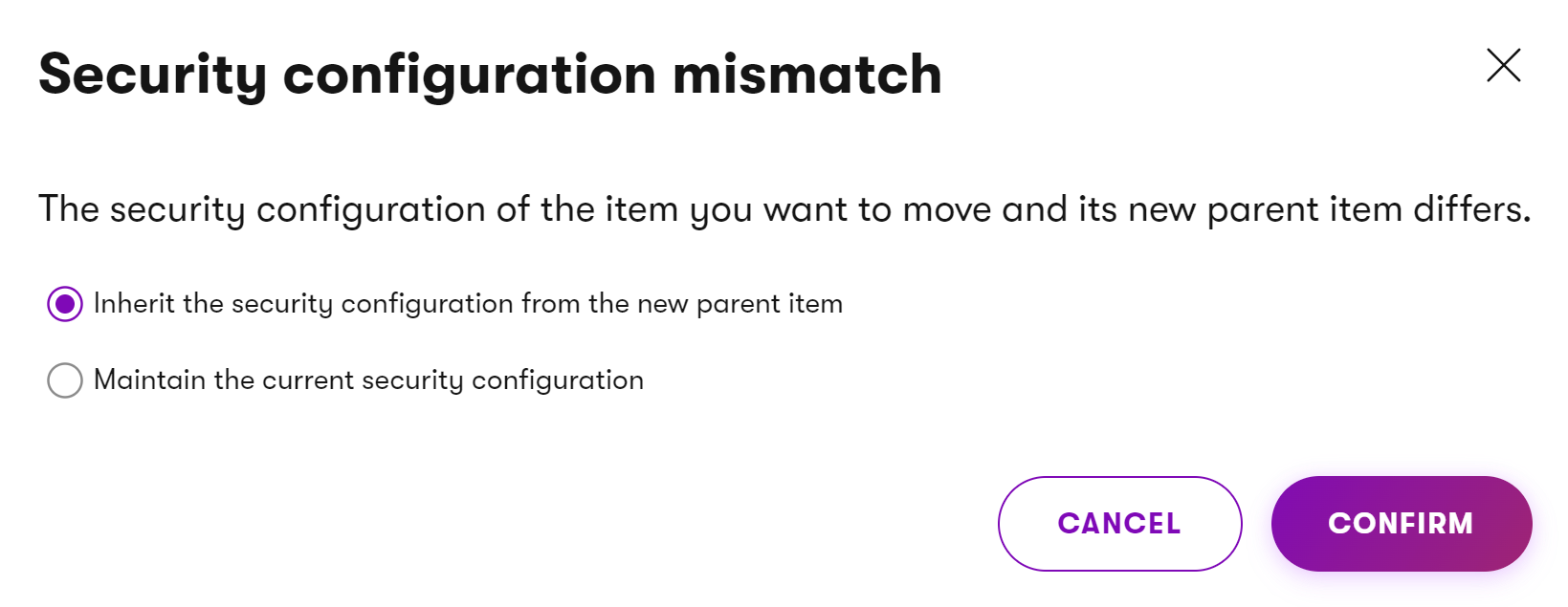Choose the empty grey radio circle
This screenshot has width=1568, height=607.
65,380
